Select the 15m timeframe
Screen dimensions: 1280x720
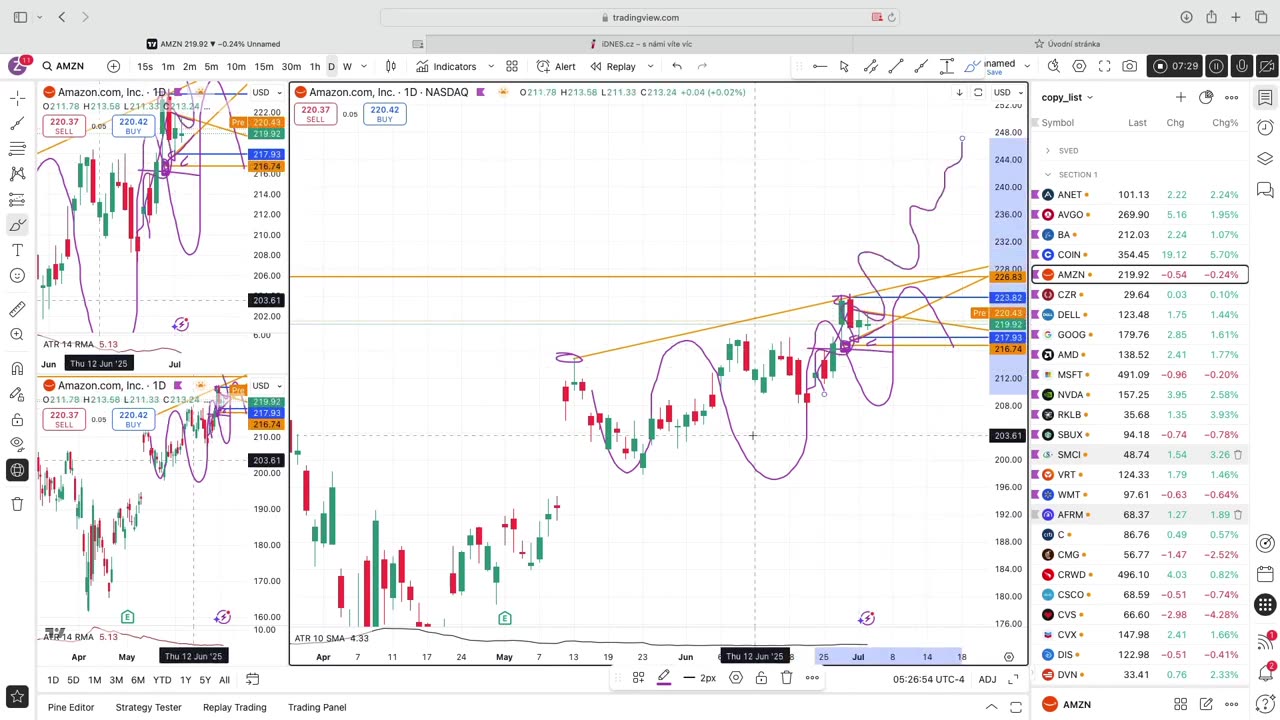263,66
